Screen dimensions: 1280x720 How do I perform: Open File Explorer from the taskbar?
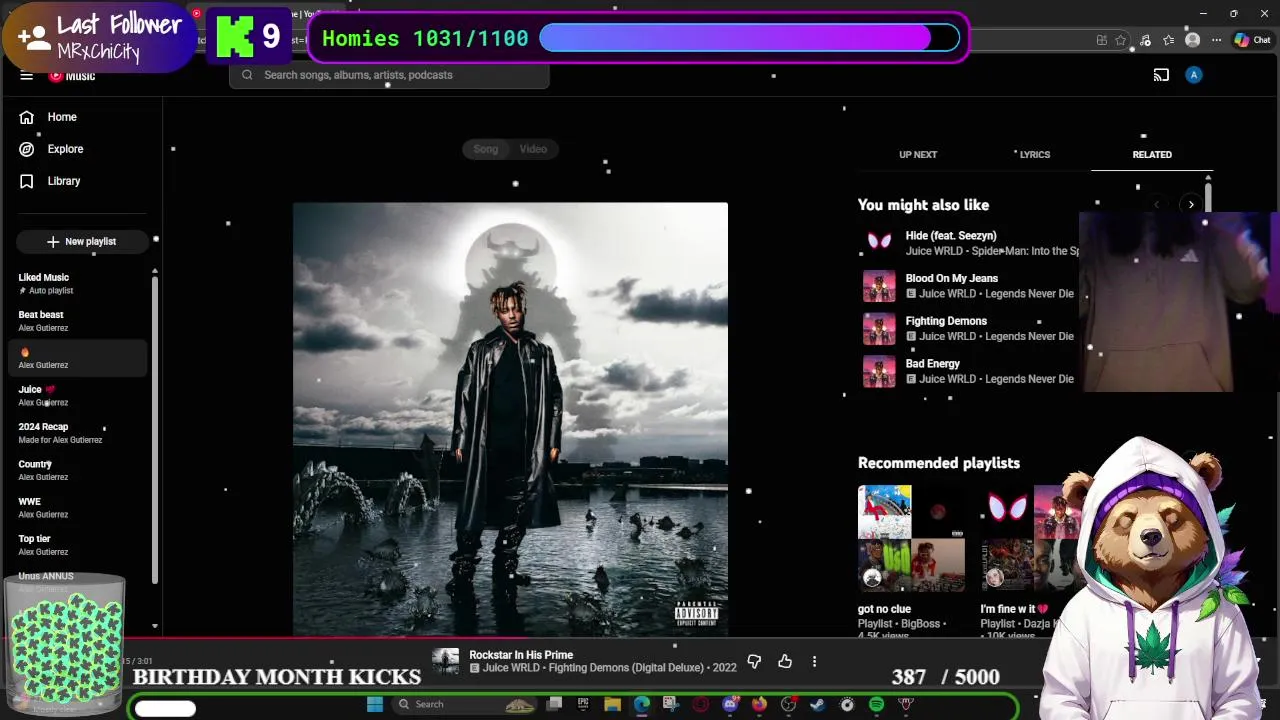[612, 705]
